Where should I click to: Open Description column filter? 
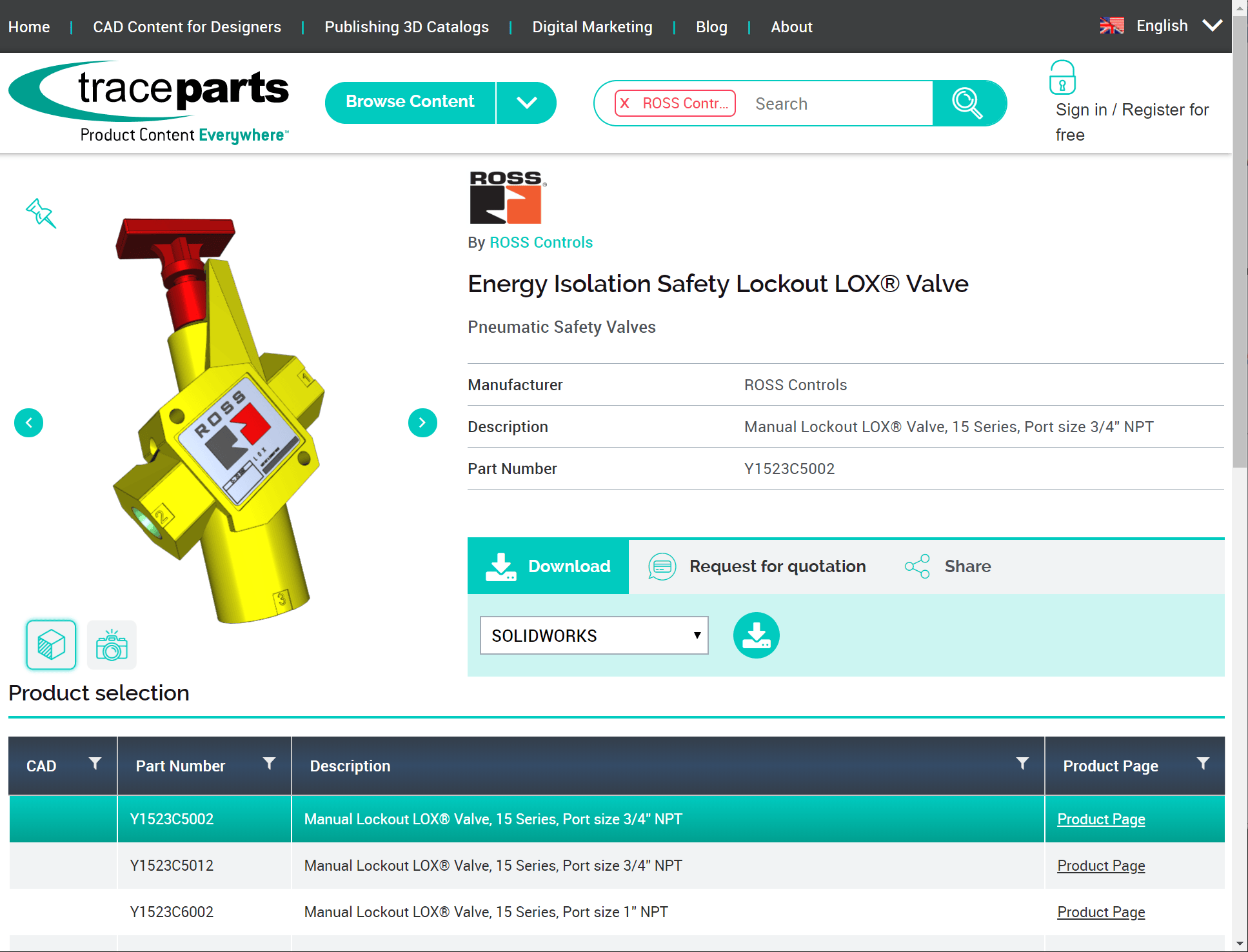[1022, 764]
